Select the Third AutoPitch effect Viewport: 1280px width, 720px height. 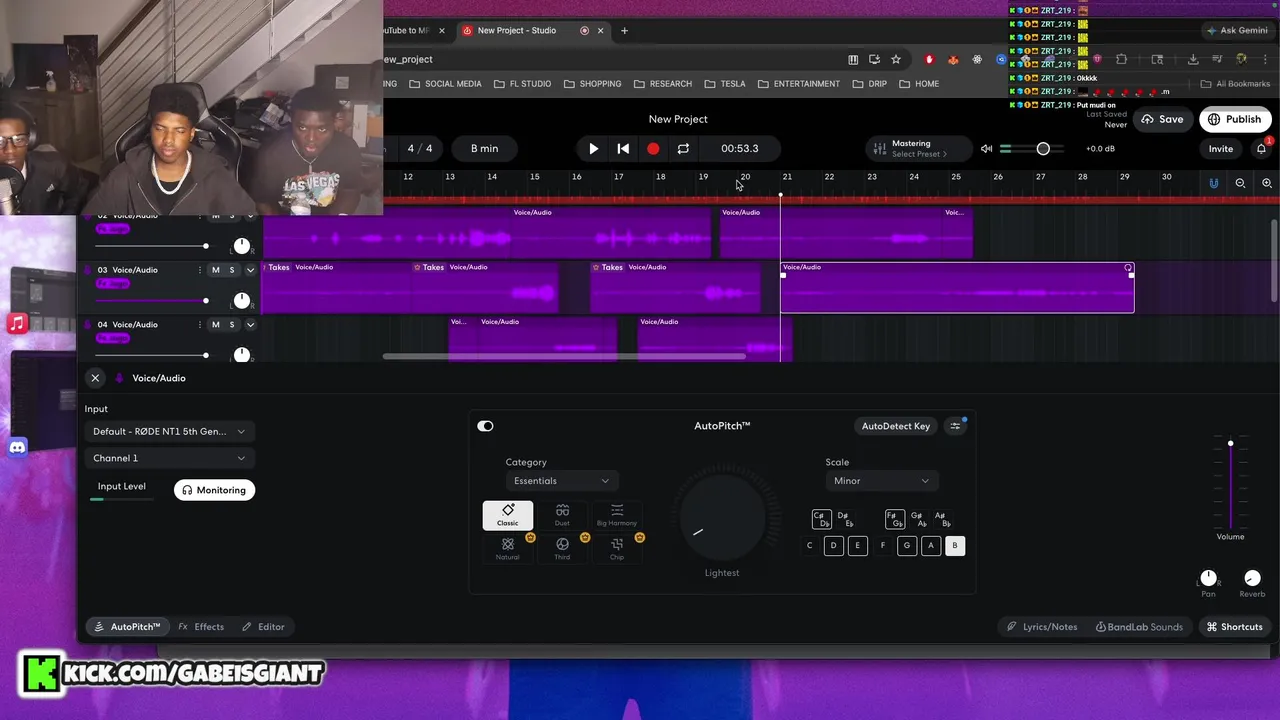click(562, 548)
